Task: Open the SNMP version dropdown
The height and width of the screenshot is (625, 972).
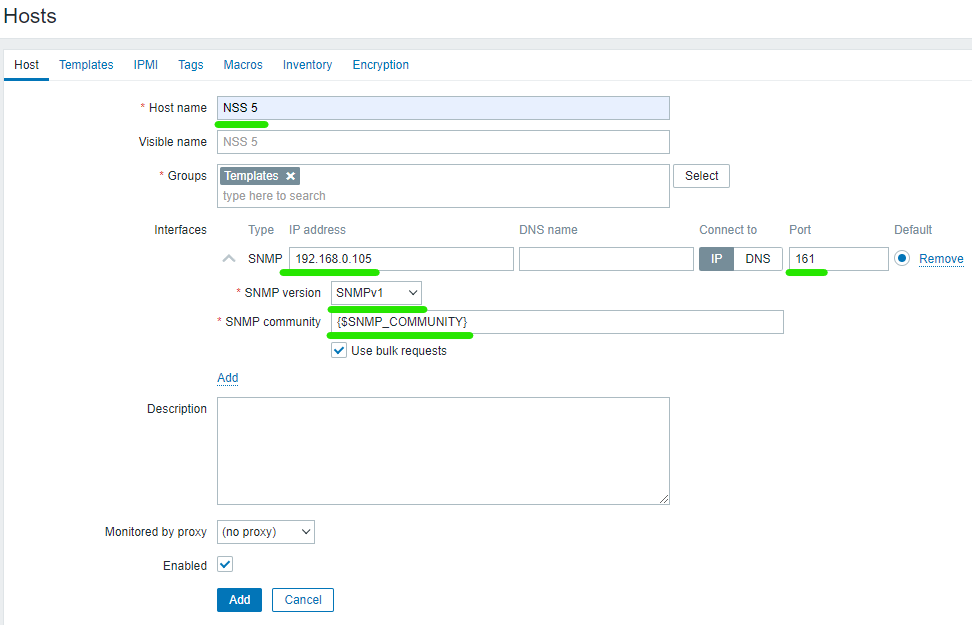Action: (376, 292)
